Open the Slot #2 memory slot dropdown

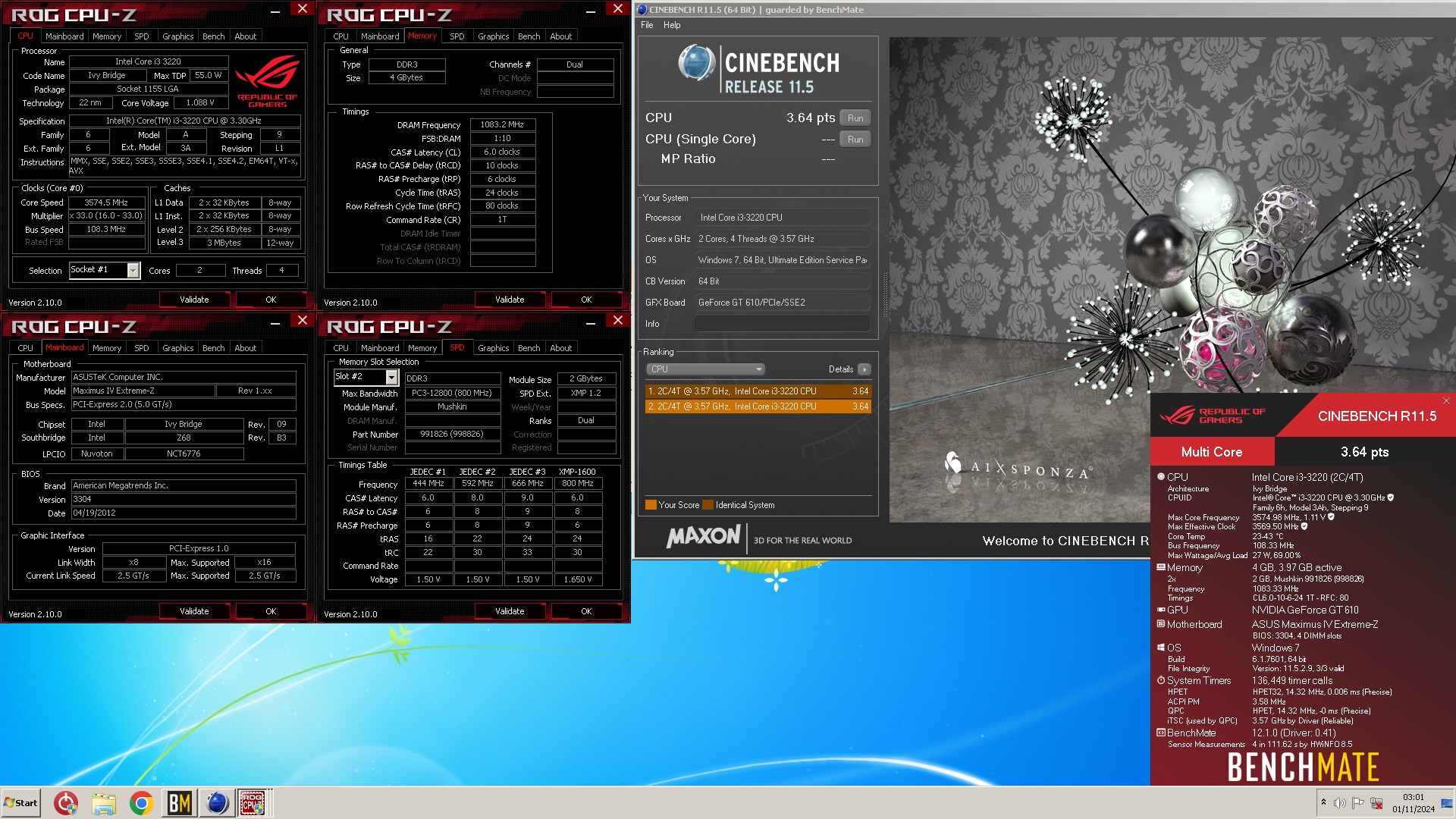click(392, 378)
